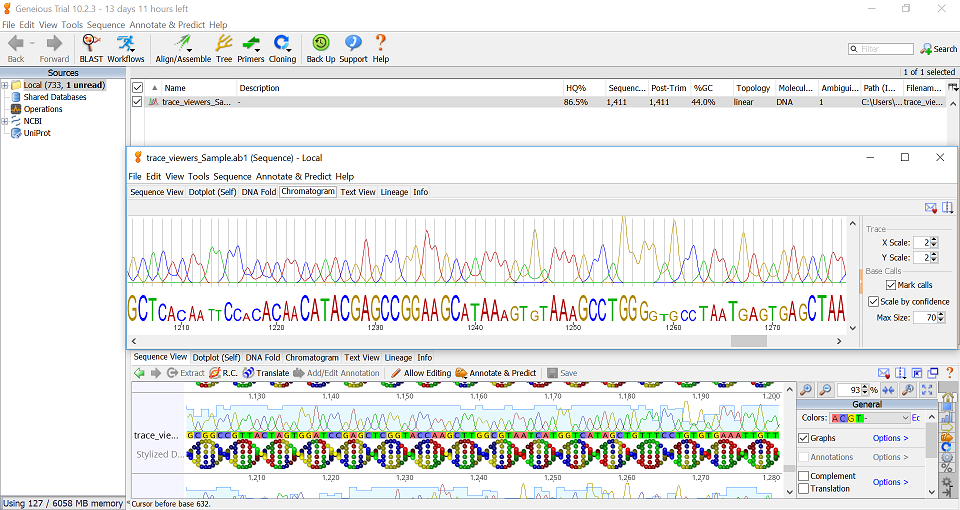Open Support from the main toolbar
The height and width of the screenshot is (510, 960).
coord(353,48)
